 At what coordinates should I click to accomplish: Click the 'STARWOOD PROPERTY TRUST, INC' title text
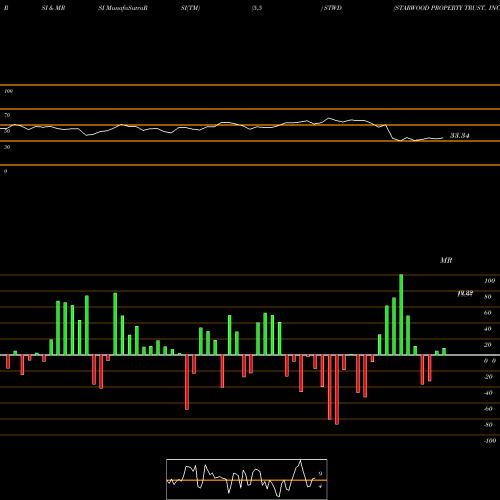447,8
